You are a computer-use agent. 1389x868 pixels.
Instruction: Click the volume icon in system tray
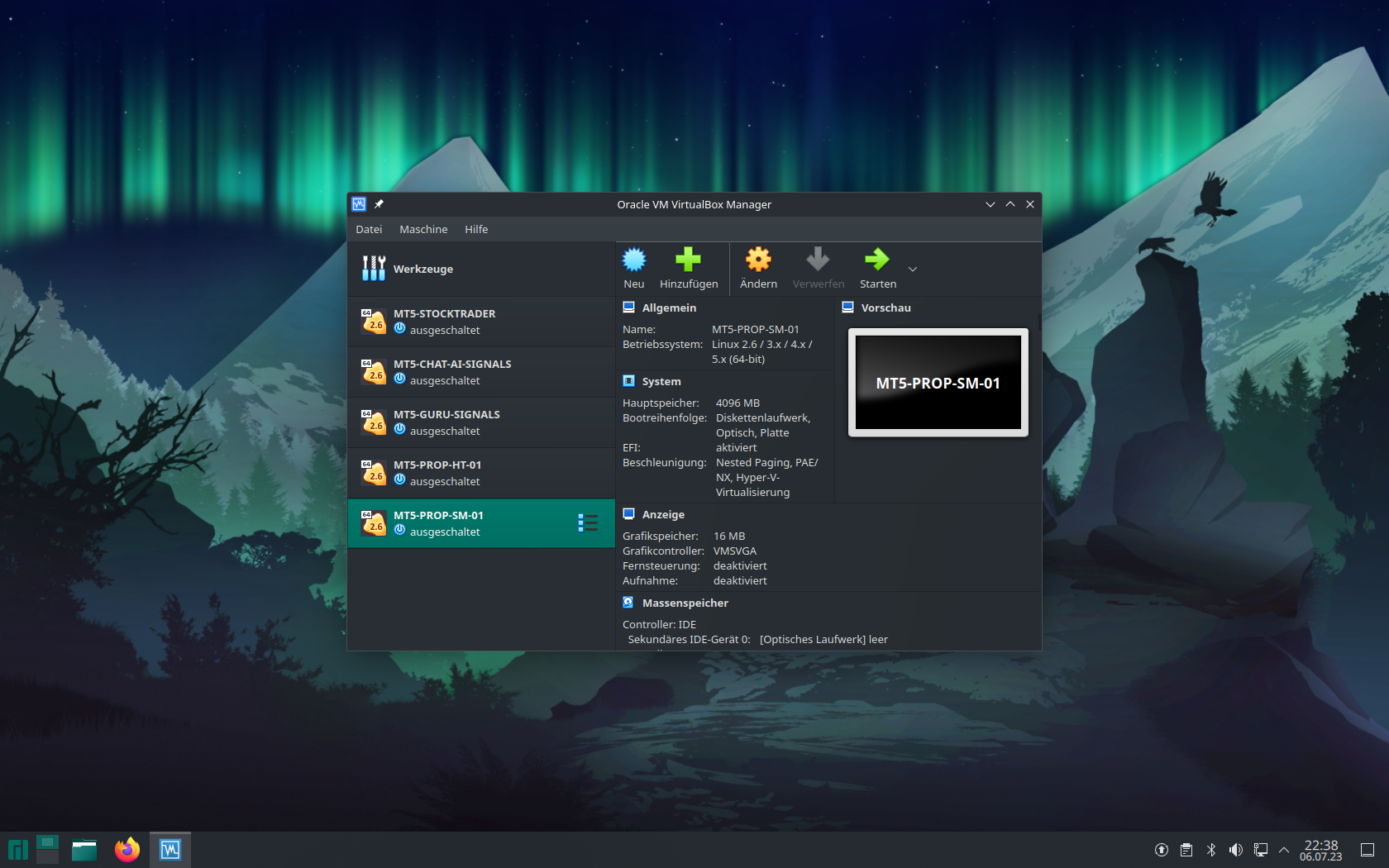[1235, 850]
